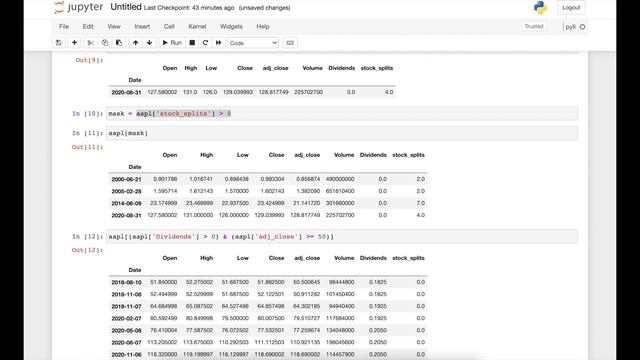Viewport: 640px width, 360px height.
Task: Click Volume value 117684000
Action: click(x=340, y=318)
